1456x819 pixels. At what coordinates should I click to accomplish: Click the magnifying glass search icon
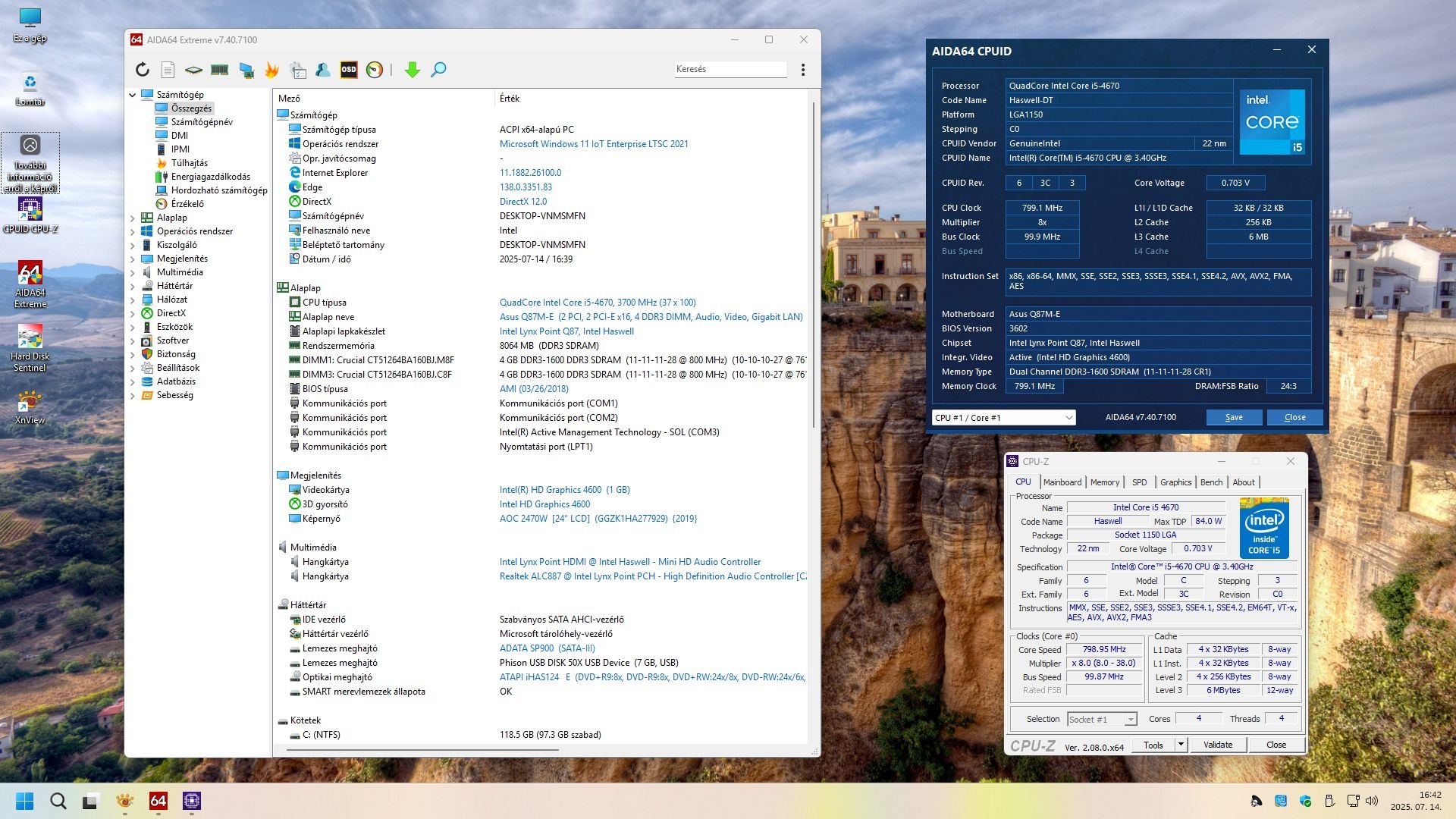(x=438, y=70)
